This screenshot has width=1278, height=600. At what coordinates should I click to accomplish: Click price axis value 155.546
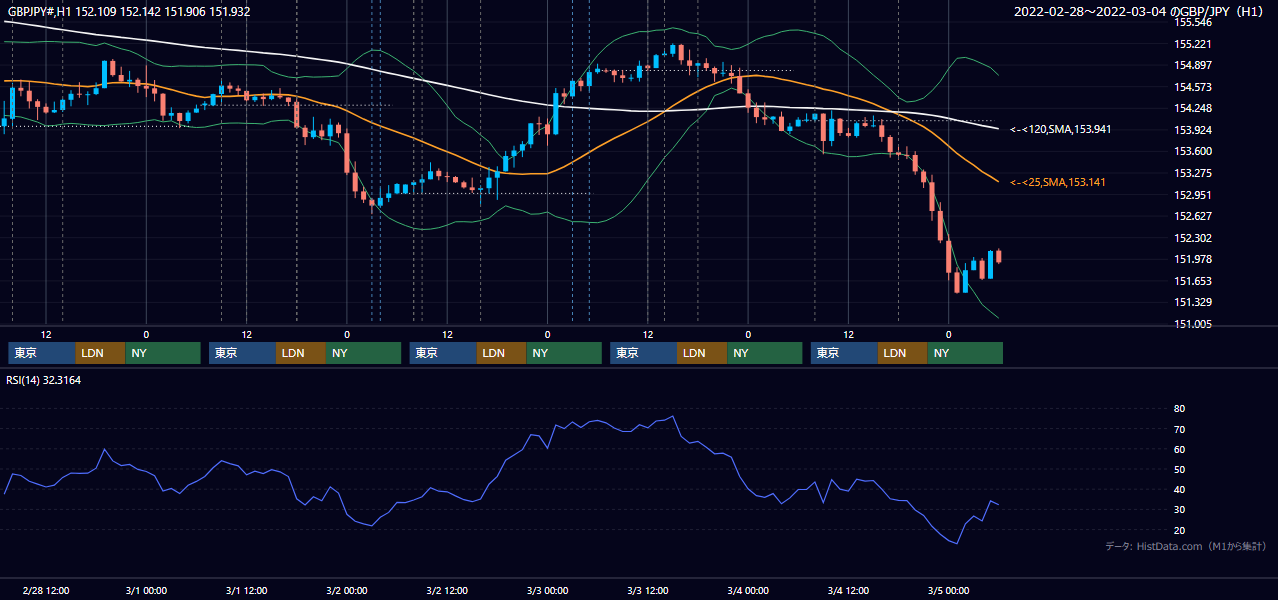(1192, 22)
